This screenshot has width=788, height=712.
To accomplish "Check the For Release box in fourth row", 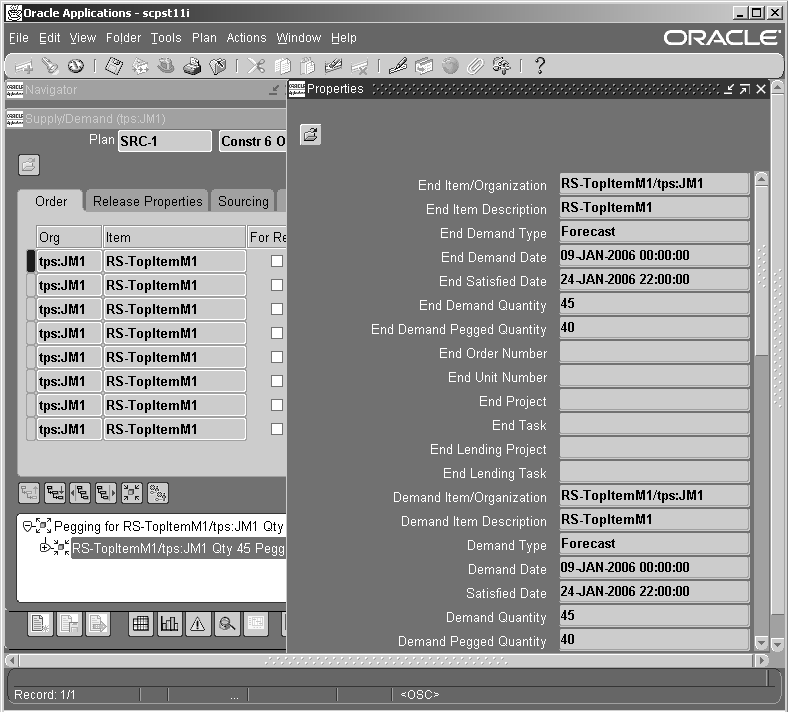I will point(277,333).
